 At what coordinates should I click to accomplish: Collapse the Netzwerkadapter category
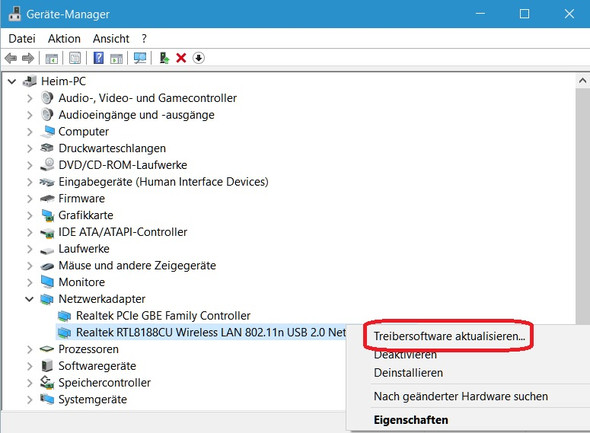tap(29, 299)
